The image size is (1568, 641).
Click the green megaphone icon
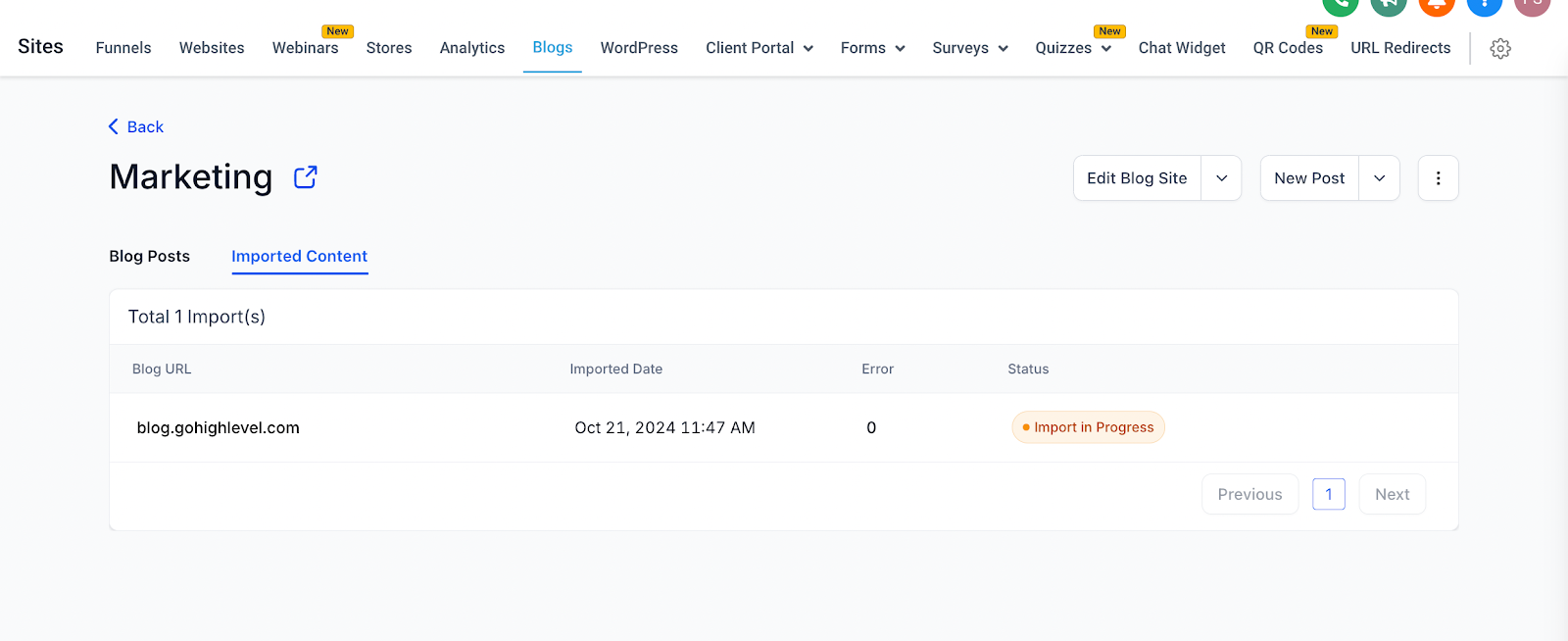click(1388, 4)
